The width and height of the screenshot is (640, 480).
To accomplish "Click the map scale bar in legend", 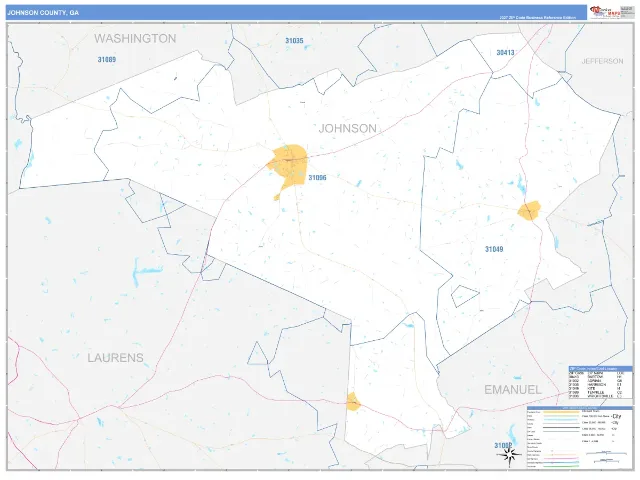I will click(x=606, y=453).
